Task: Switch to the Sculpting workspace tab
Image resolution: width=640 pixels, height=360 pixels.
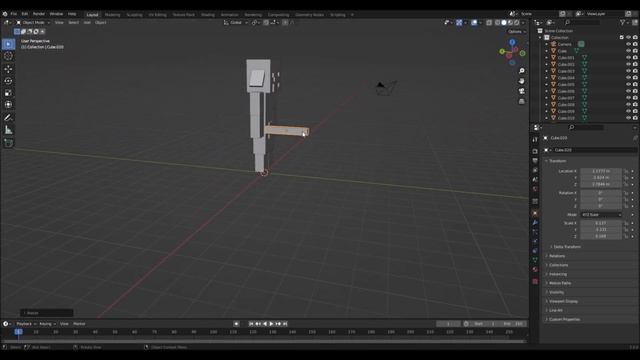Action: [x=134, y=15]
